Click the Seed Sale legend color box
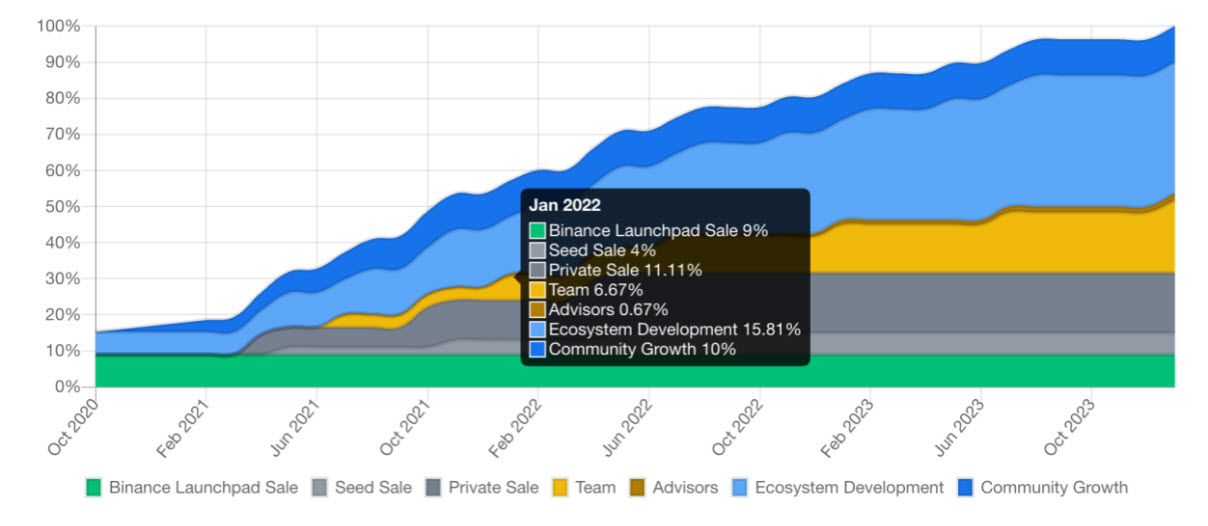The height and width of the screenshot is (526, 1208). tap(320, 488)
